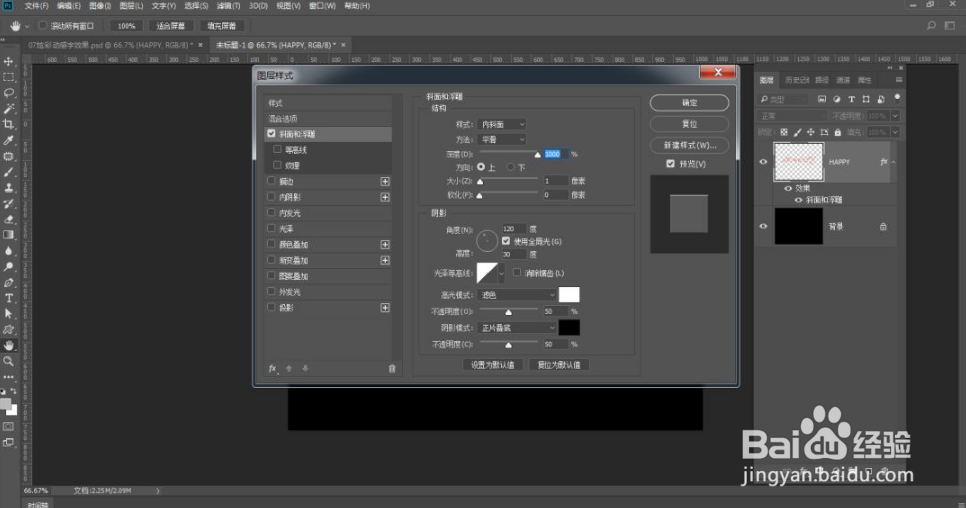Select the Zoom magnifier tool

tap(9, 361)
